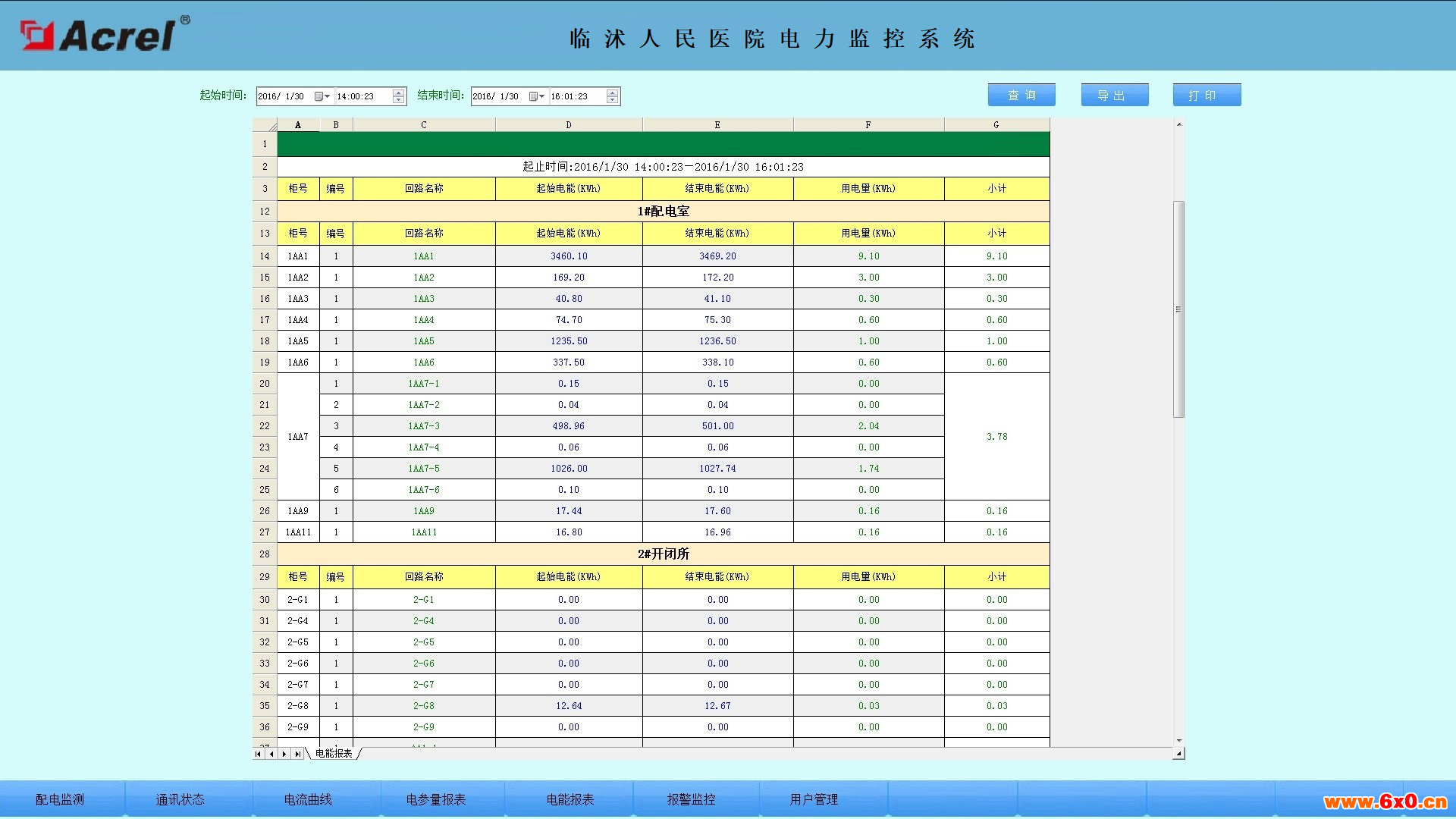Click the 导出 export button

[x=1115, y=95]
